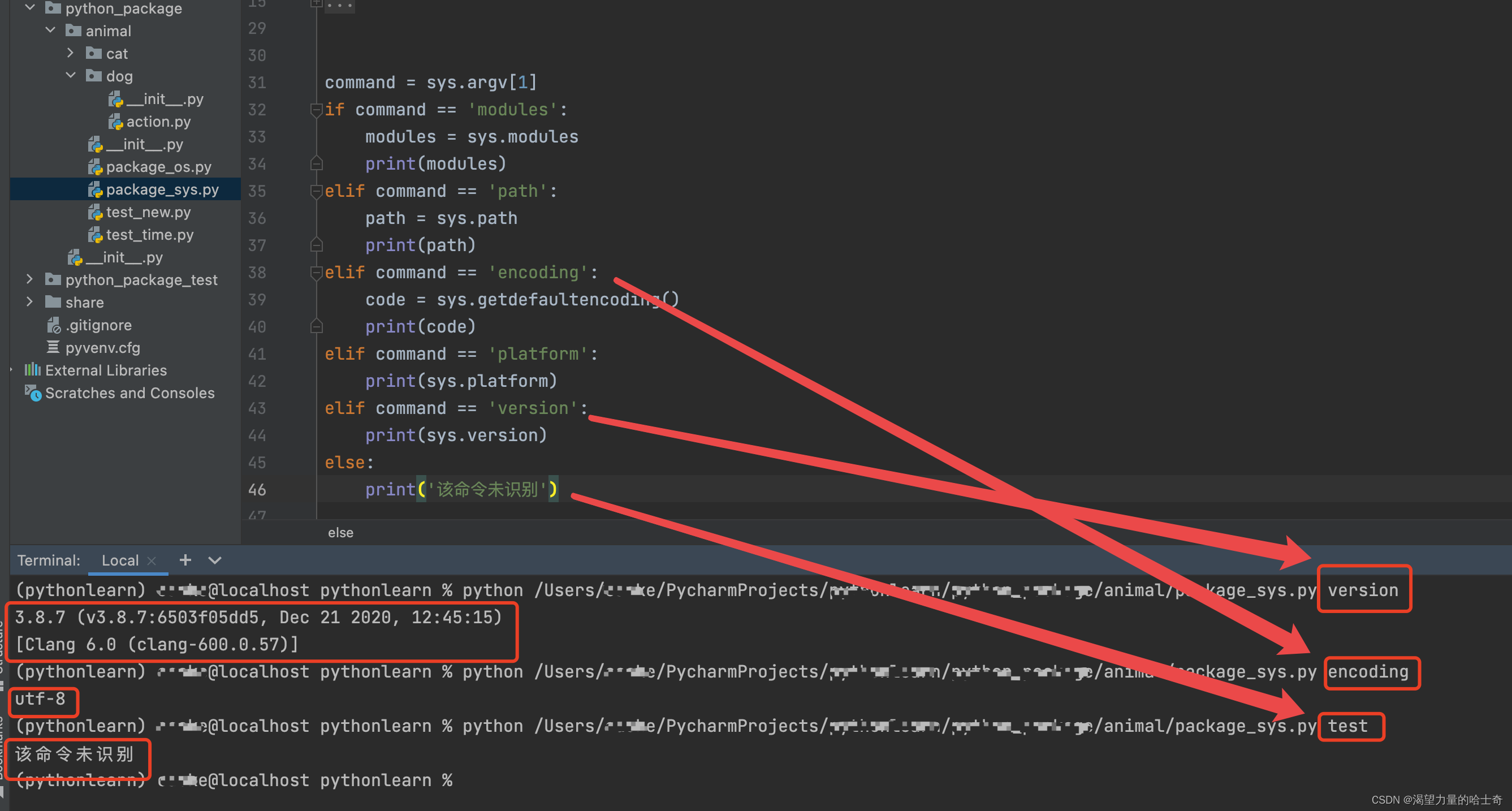Screen dimensions: 1512x811
Task: Collapse the dog folder
Action: [x=71, y=76]
